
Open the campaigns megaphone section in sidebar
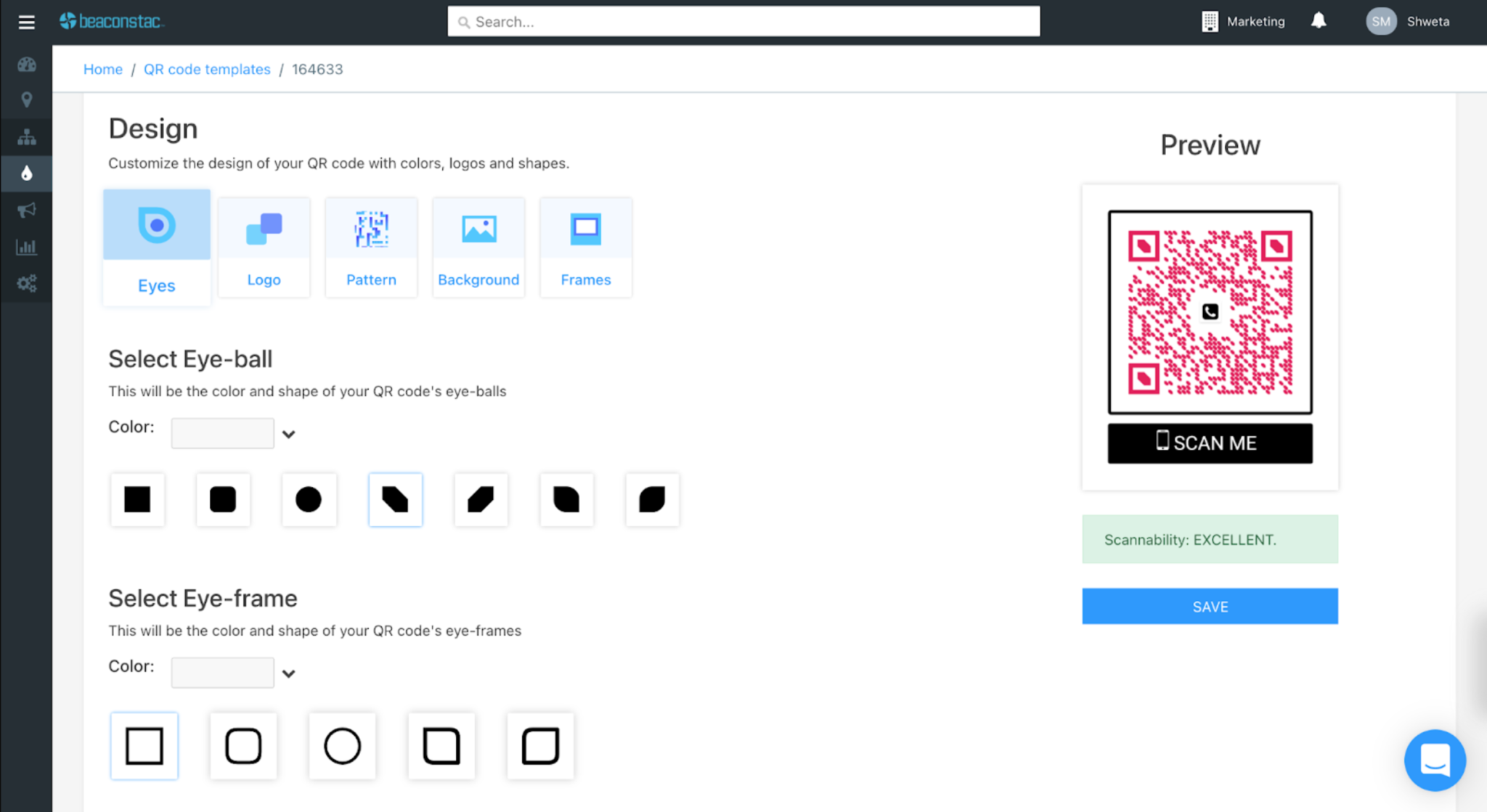26,210
